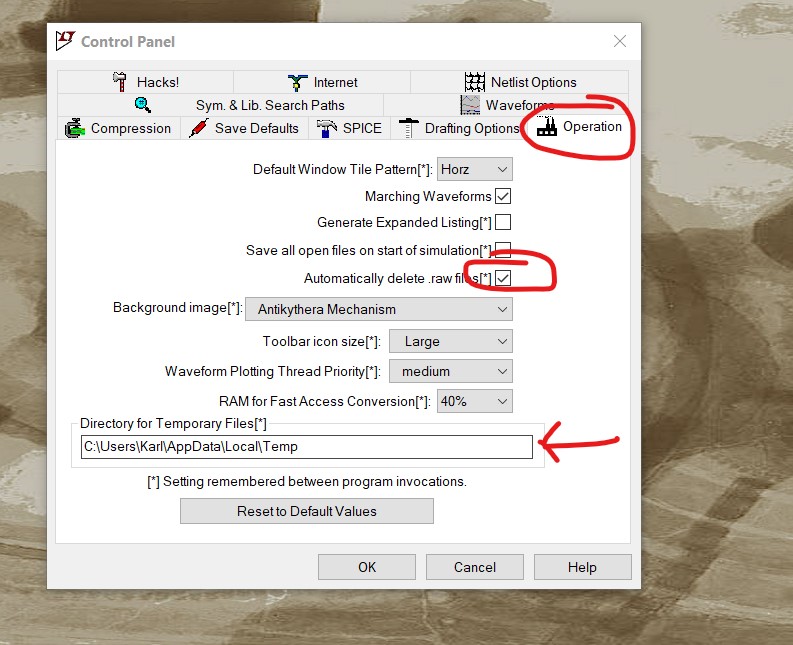The image size is (793, 645).
Task: Select the Sym. & Lib. Search Paths tab
Action: pos(221,105)
